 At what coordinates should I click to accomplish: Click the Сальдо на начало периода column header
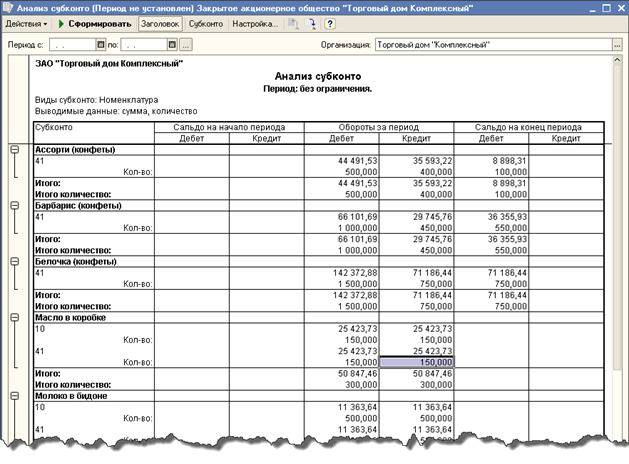point(229,127)
